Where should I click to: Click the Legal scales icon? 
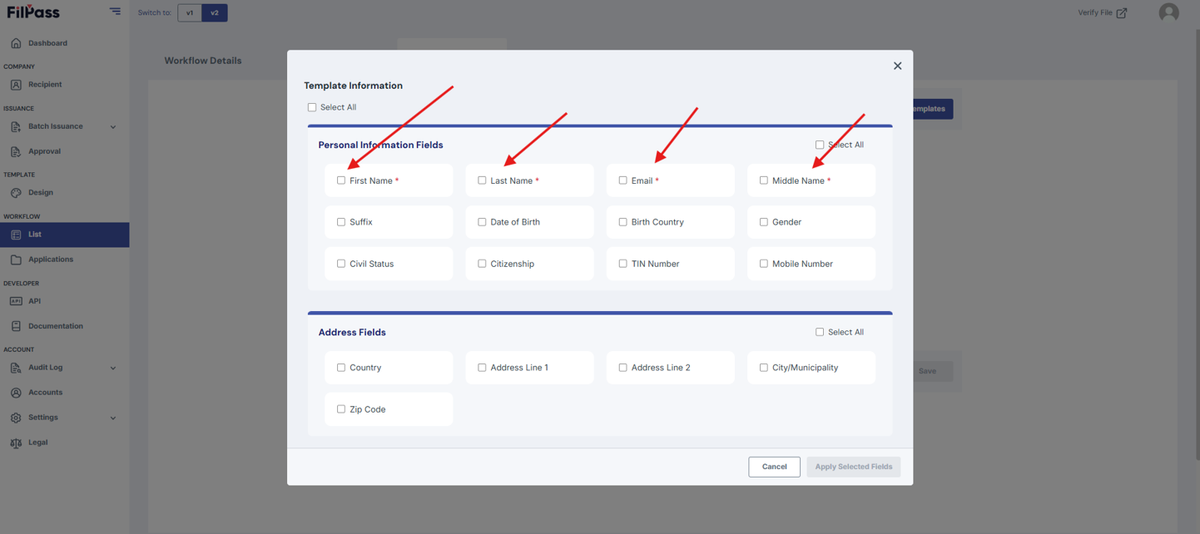[x=16, y=442]
